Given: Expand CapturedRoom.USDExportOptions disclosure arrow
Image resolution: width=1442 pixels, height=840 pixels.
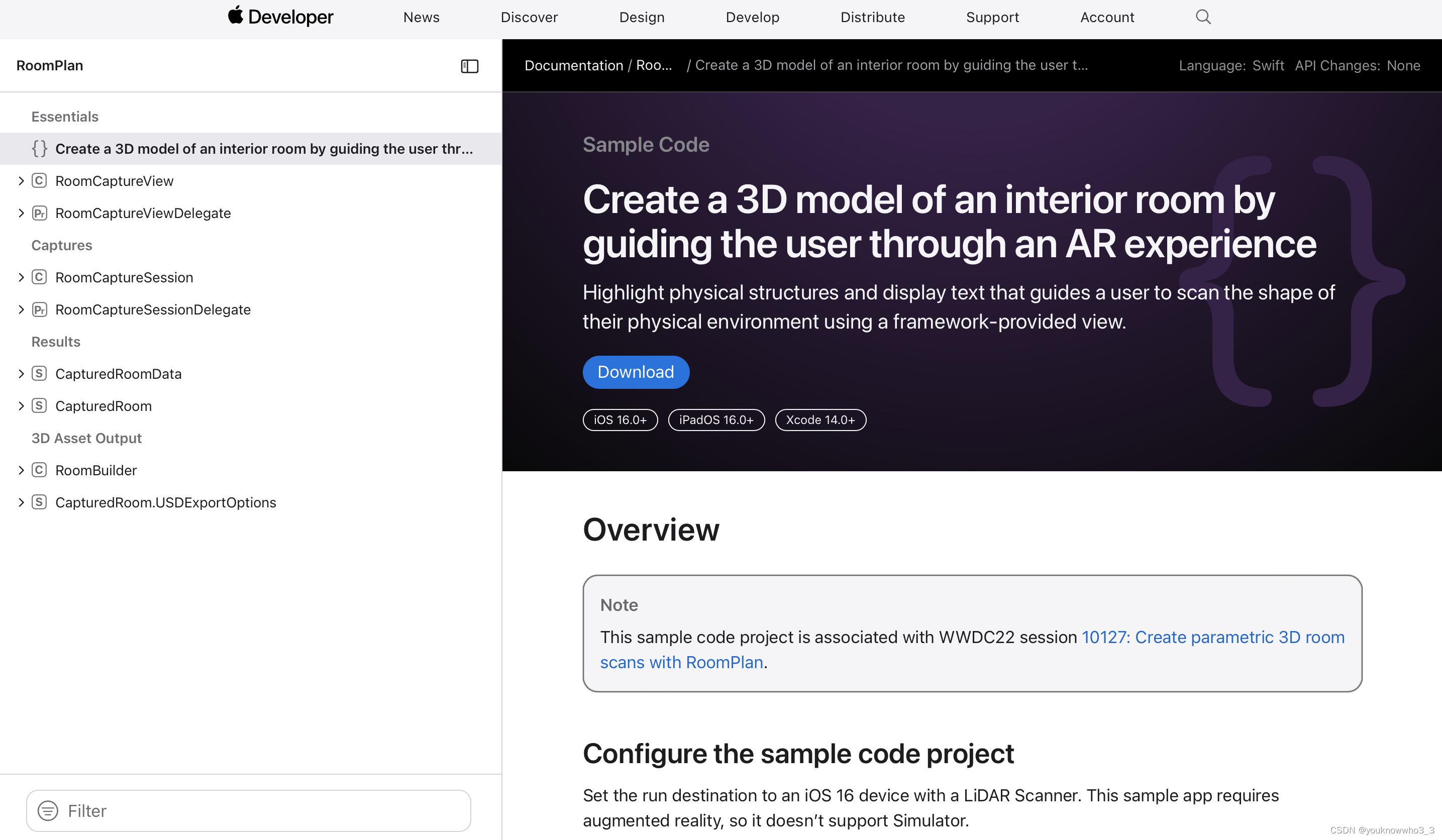Looking at the screenshot, I should pos(21,502).
